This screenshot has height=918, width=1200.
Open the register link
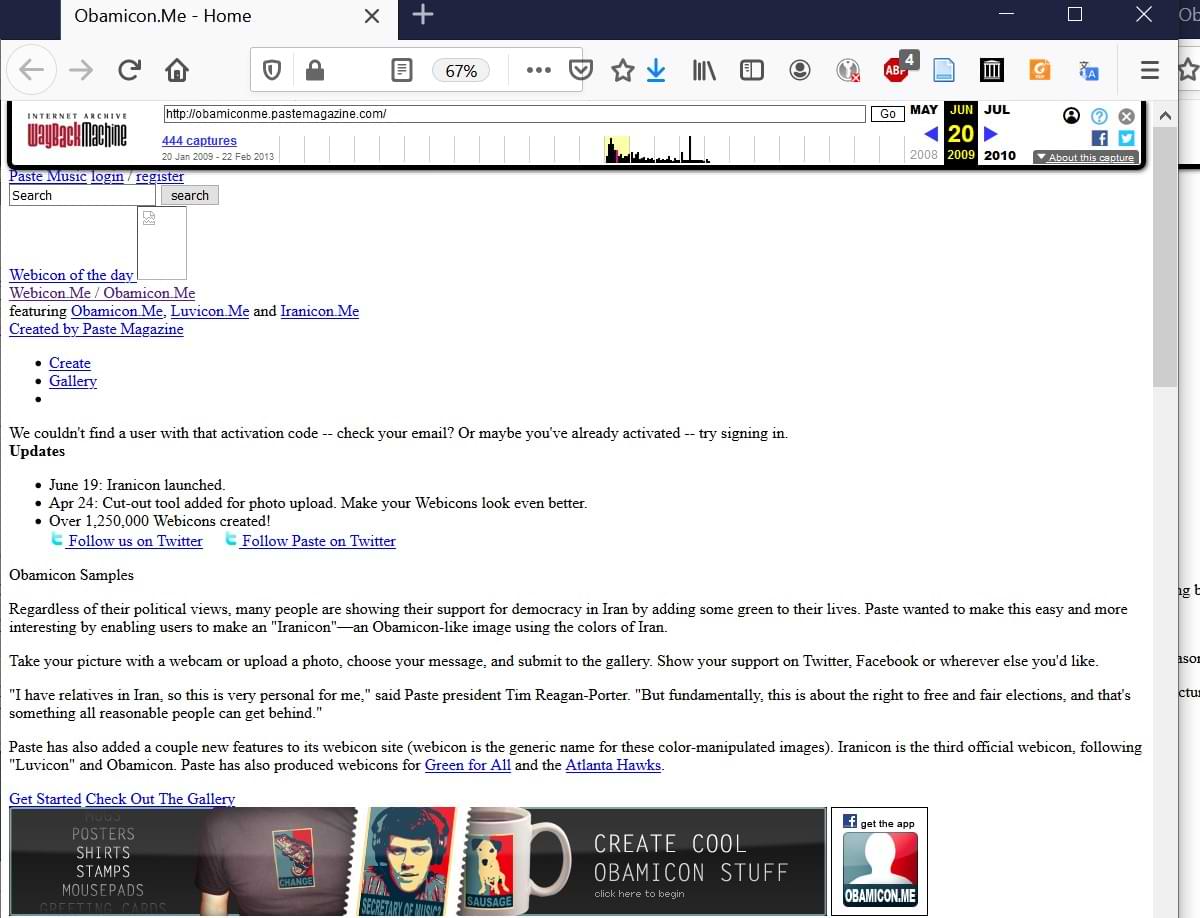click(x=160, y=176)
